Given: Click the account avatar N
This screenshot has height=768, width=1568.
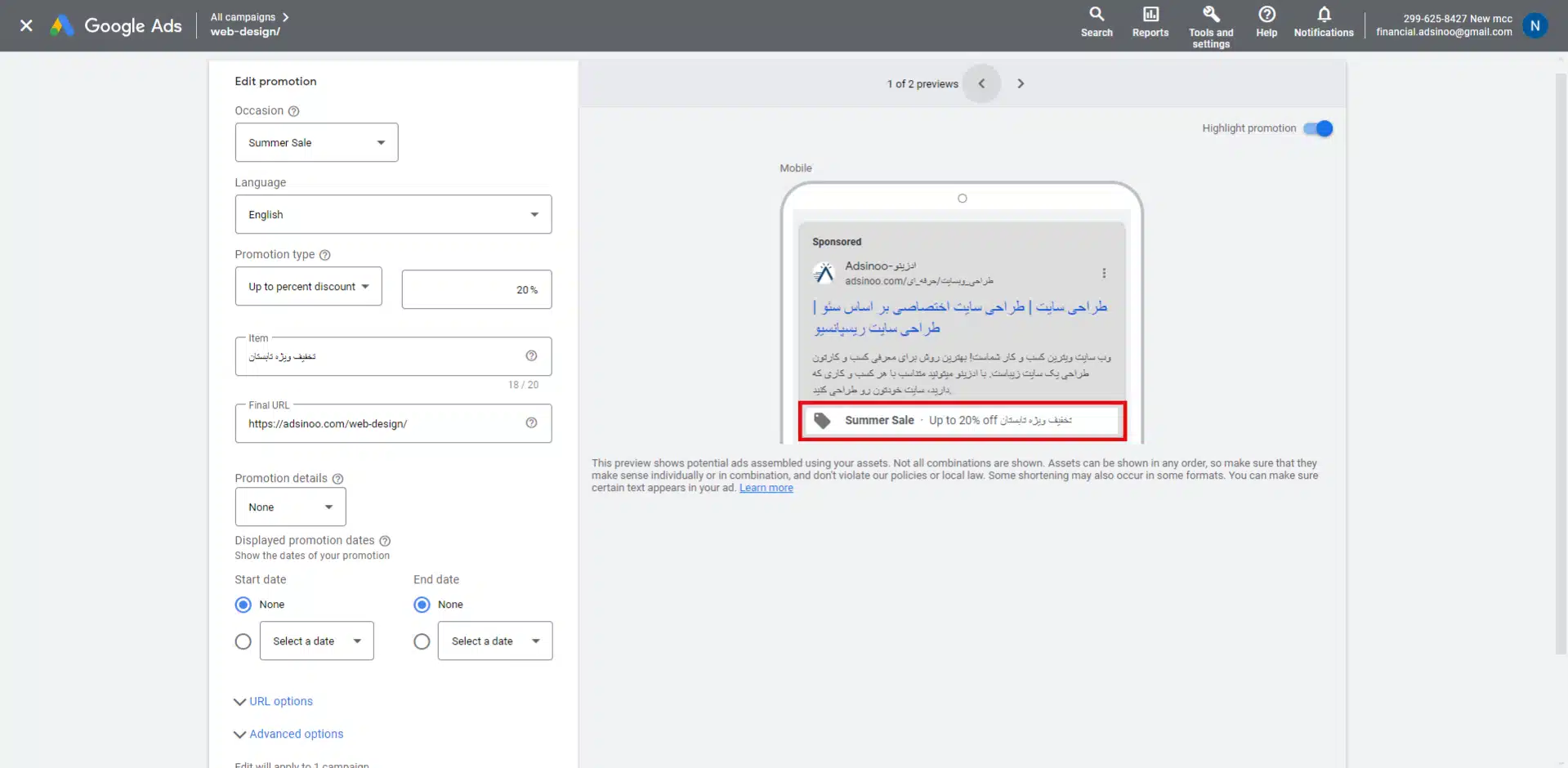Looking at the screenshot, I should click(x=1534, y=25).
